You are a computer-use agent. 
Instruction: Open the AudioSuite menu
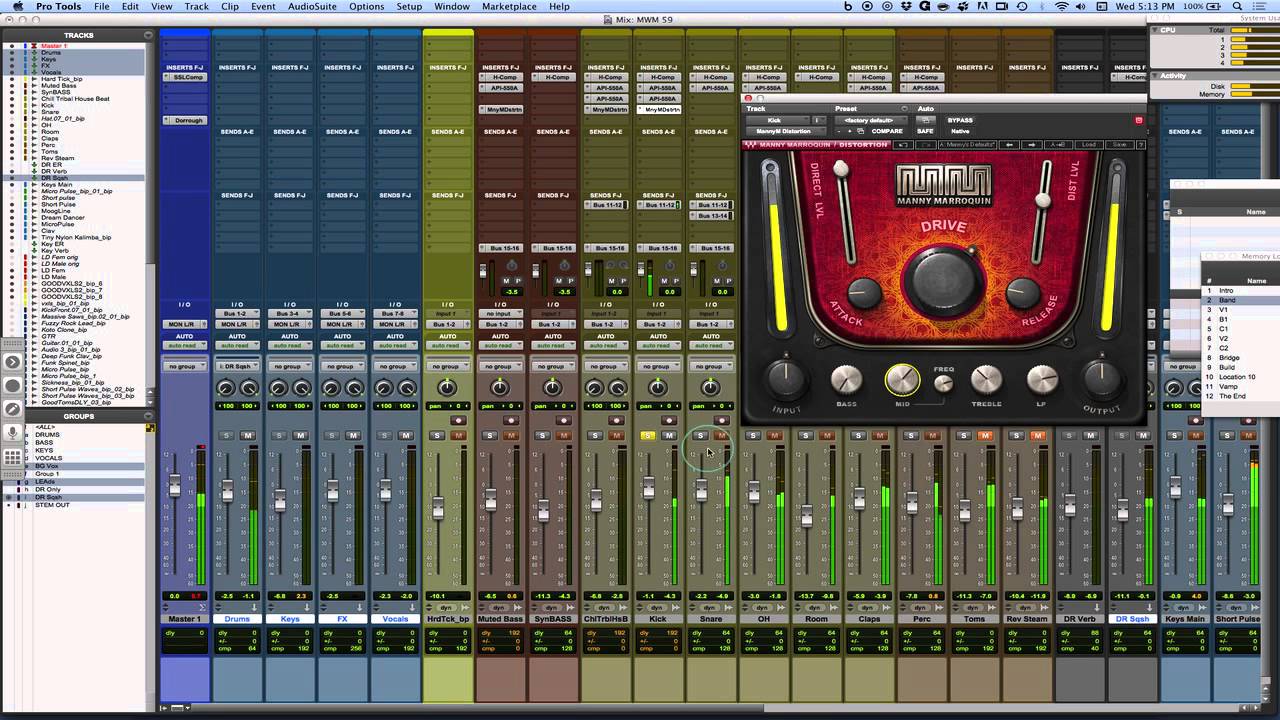click(x=312, y=7)
